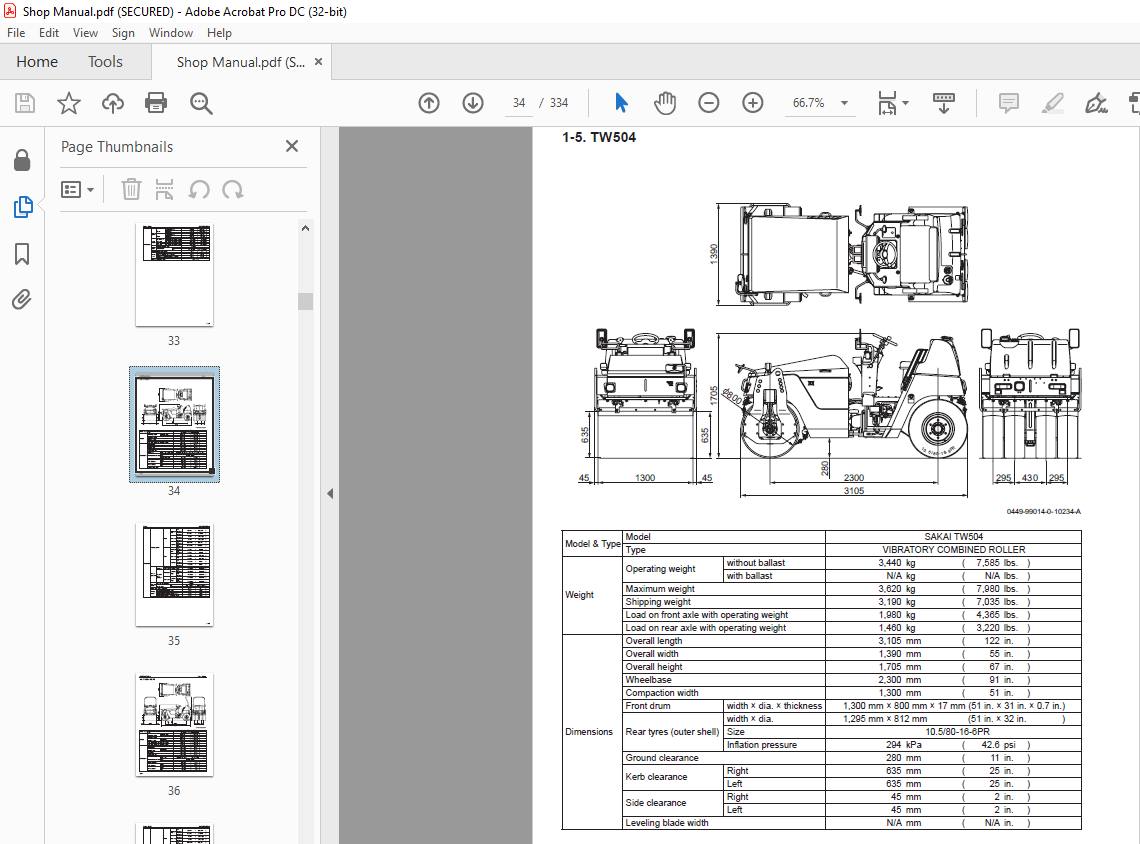Zoom out with minus icon
Screen dimensions: 1140x844
[x=708, y=103]
